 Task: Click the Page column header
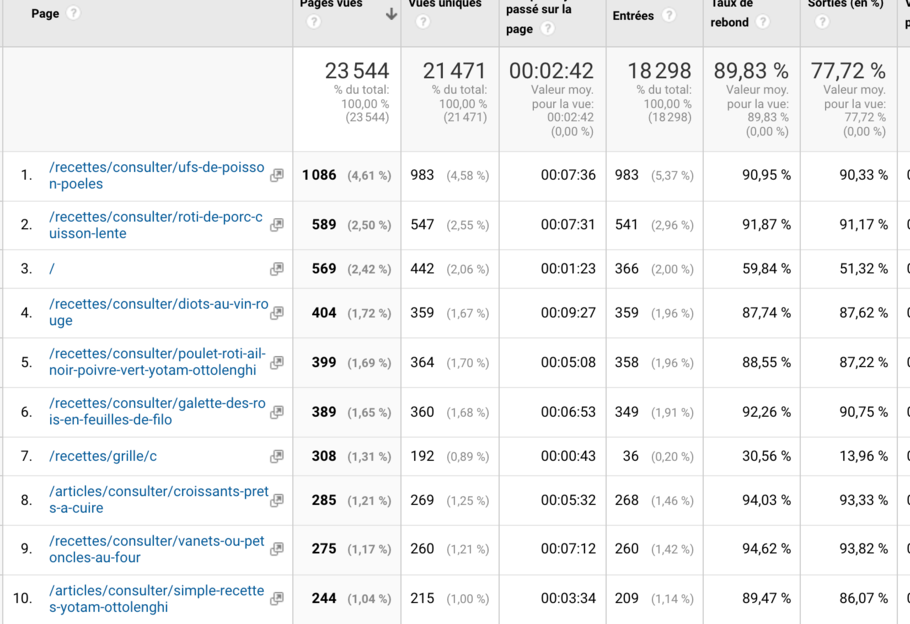point(45,14)
